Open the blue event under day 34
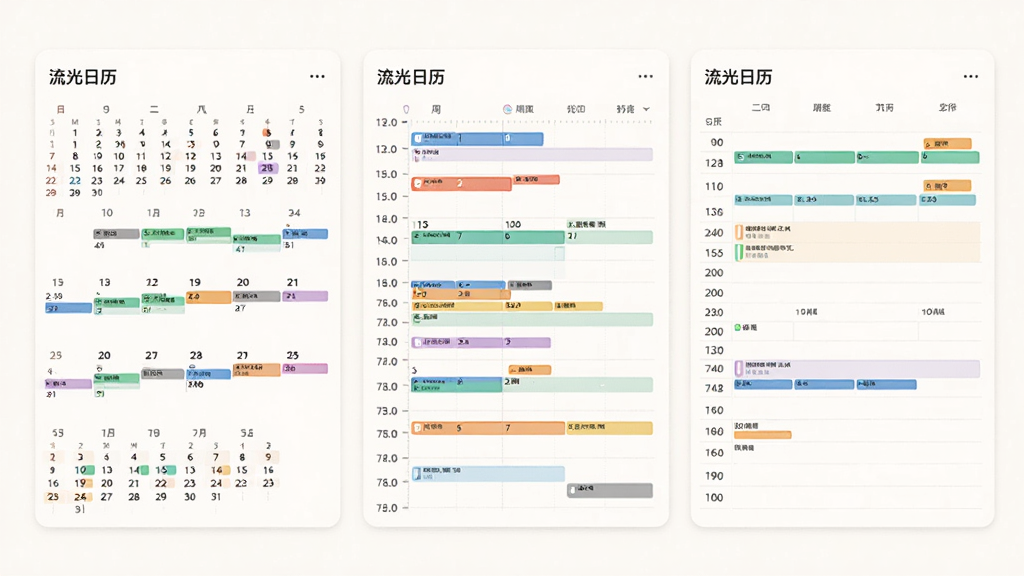 pyautogui.click(x=305, y=234)
